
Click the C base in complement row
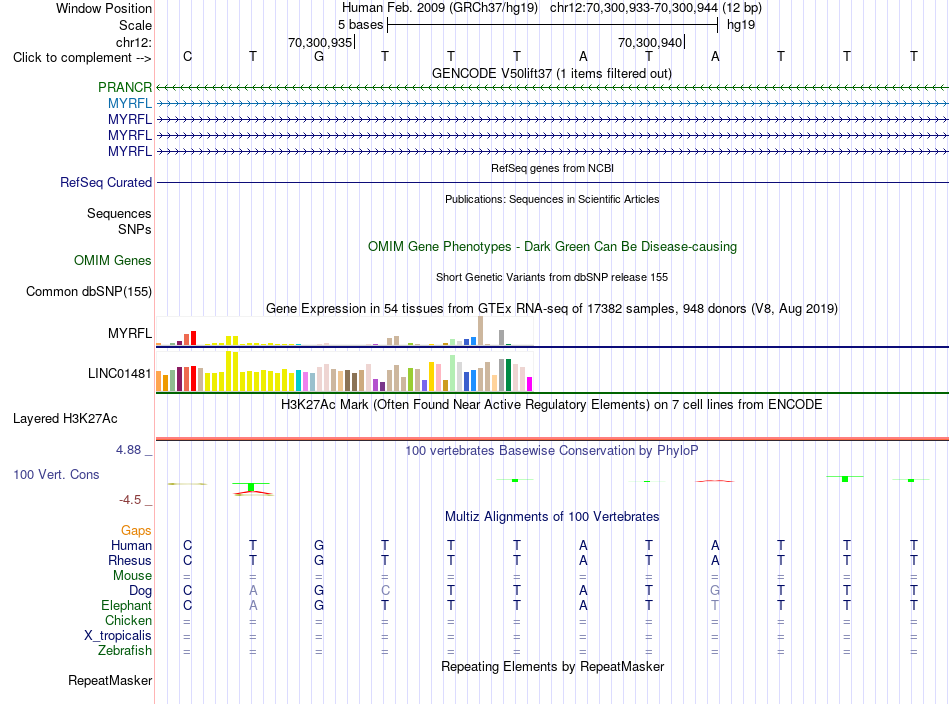[x=187, y=56]
